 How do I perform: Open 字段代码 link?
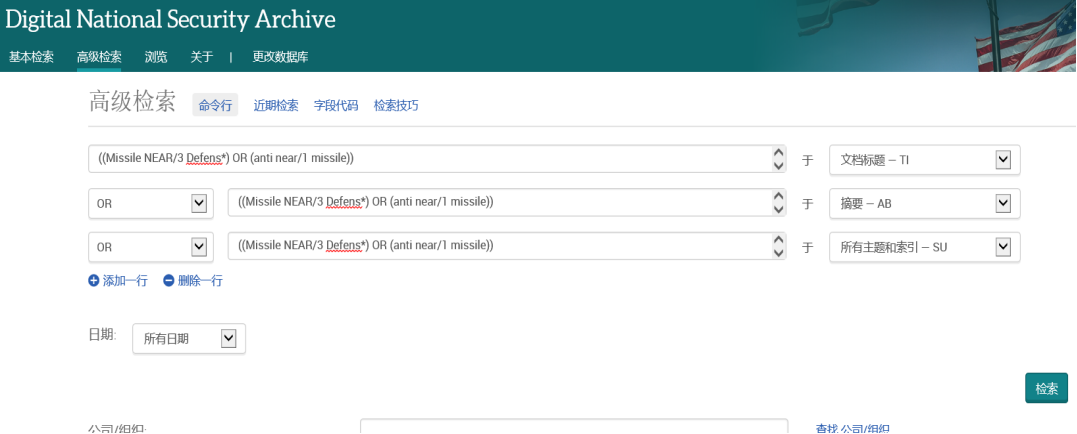[x=336, y=106]
